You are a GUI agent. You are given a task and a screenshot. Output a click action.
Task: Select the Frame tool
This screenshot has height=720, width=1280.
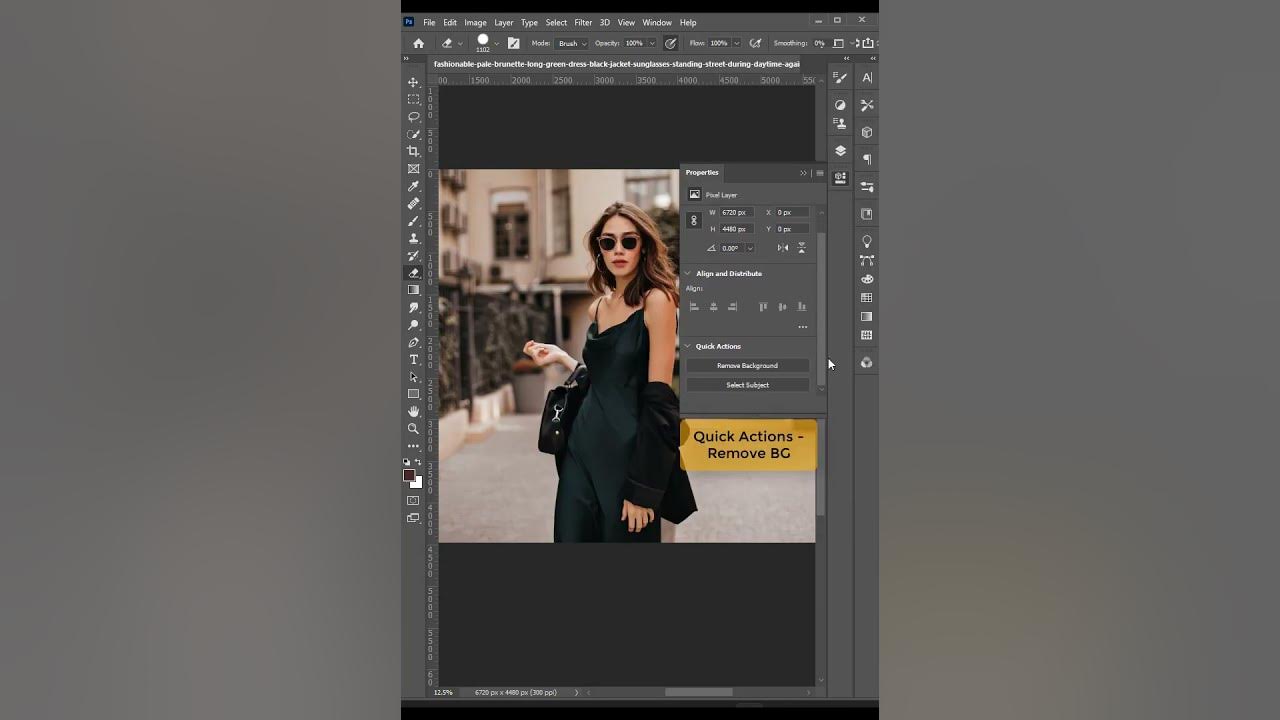(413, 169)
